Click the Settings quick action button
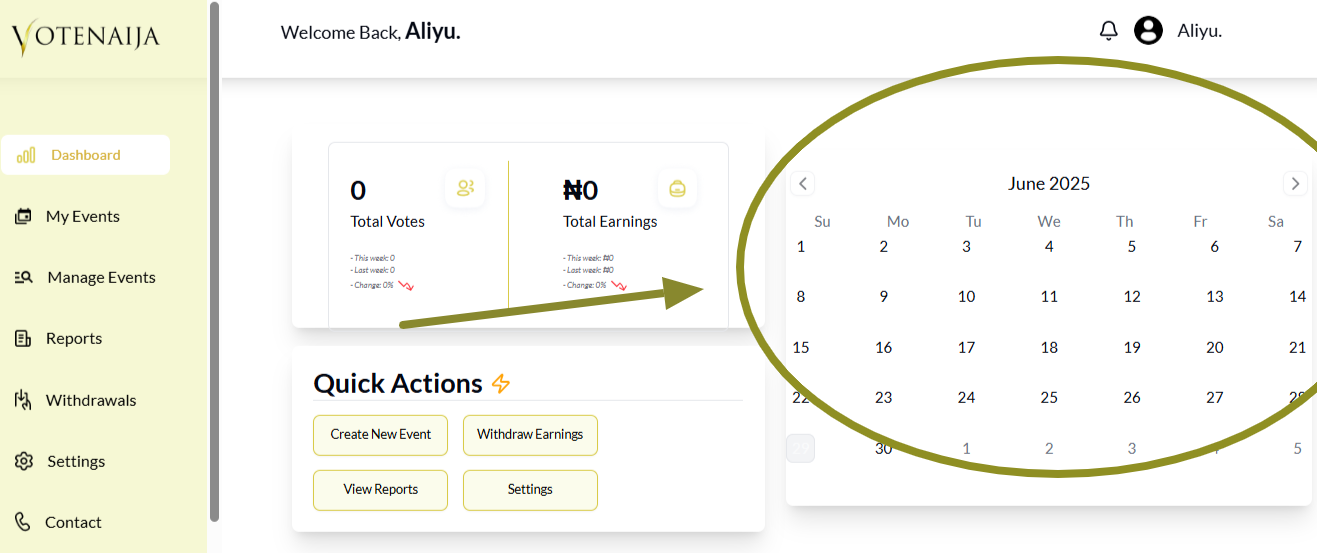Image resolution: width=1317 pixels, height=553 pixels. point(530,490)
